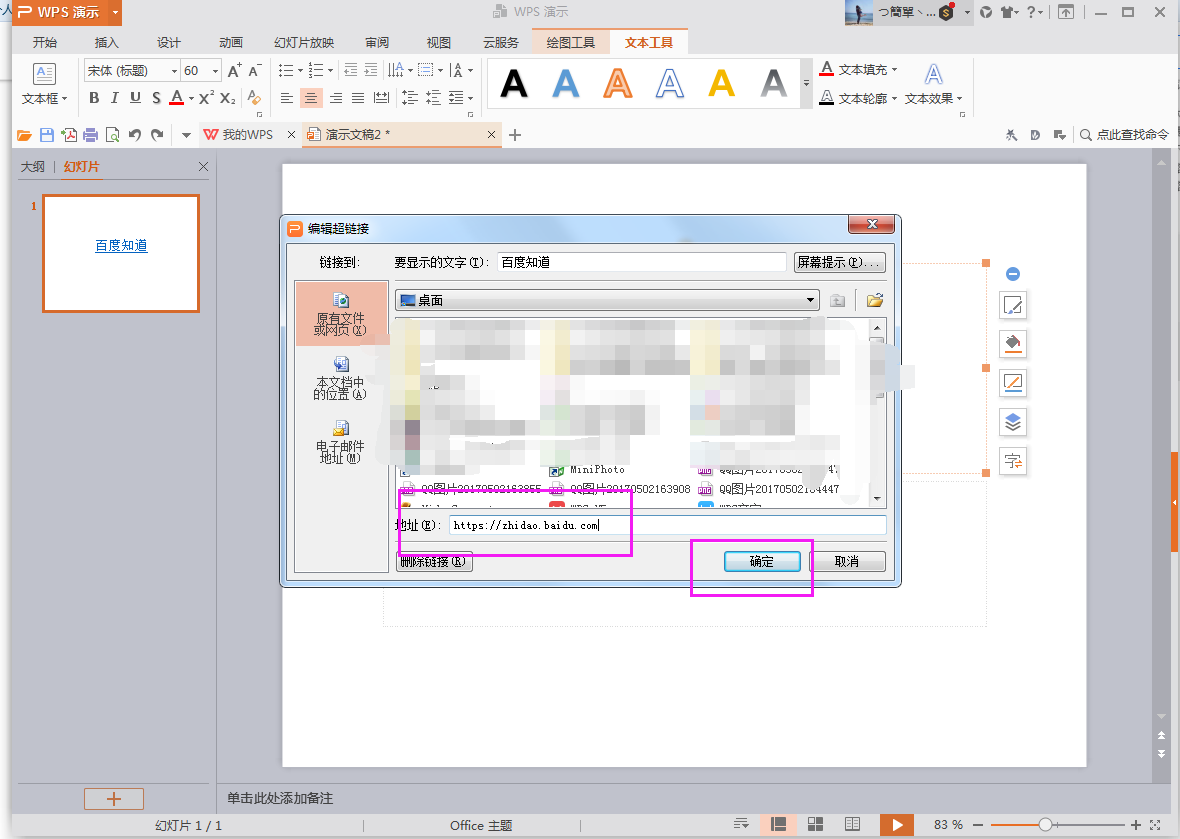Screen dimensions: 1180x839
Task: Switch to reading view in status bar
Action: (x=852, y=825)
